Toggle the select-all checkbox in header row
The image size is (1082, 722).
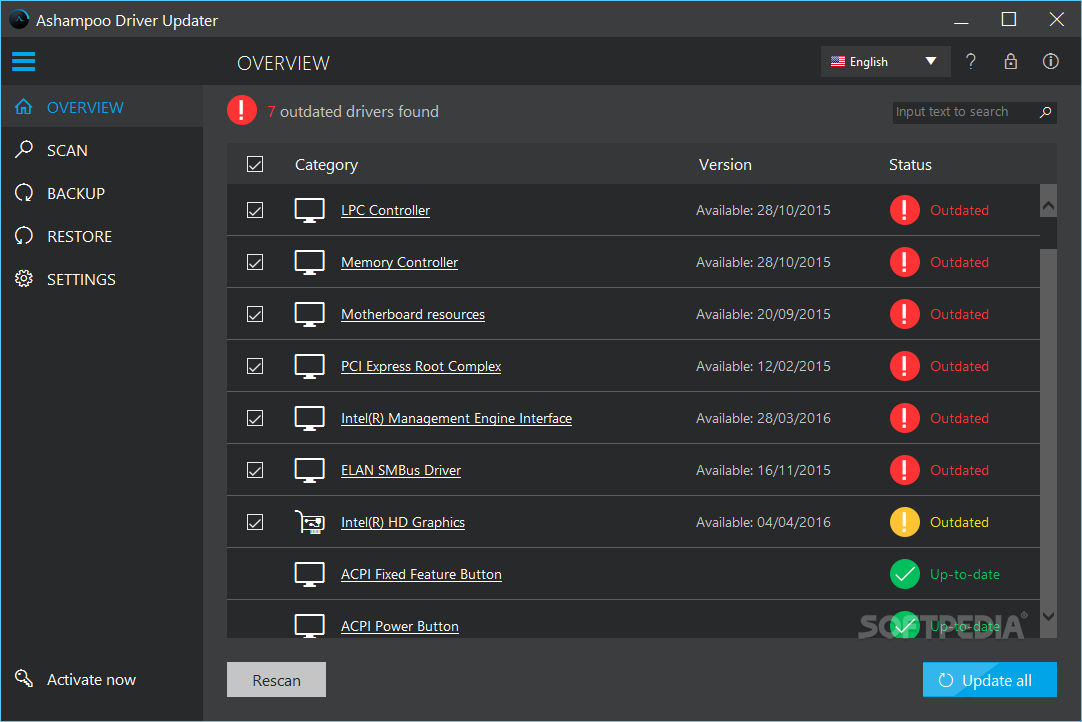pyautogui.click(x=255, y=164)
